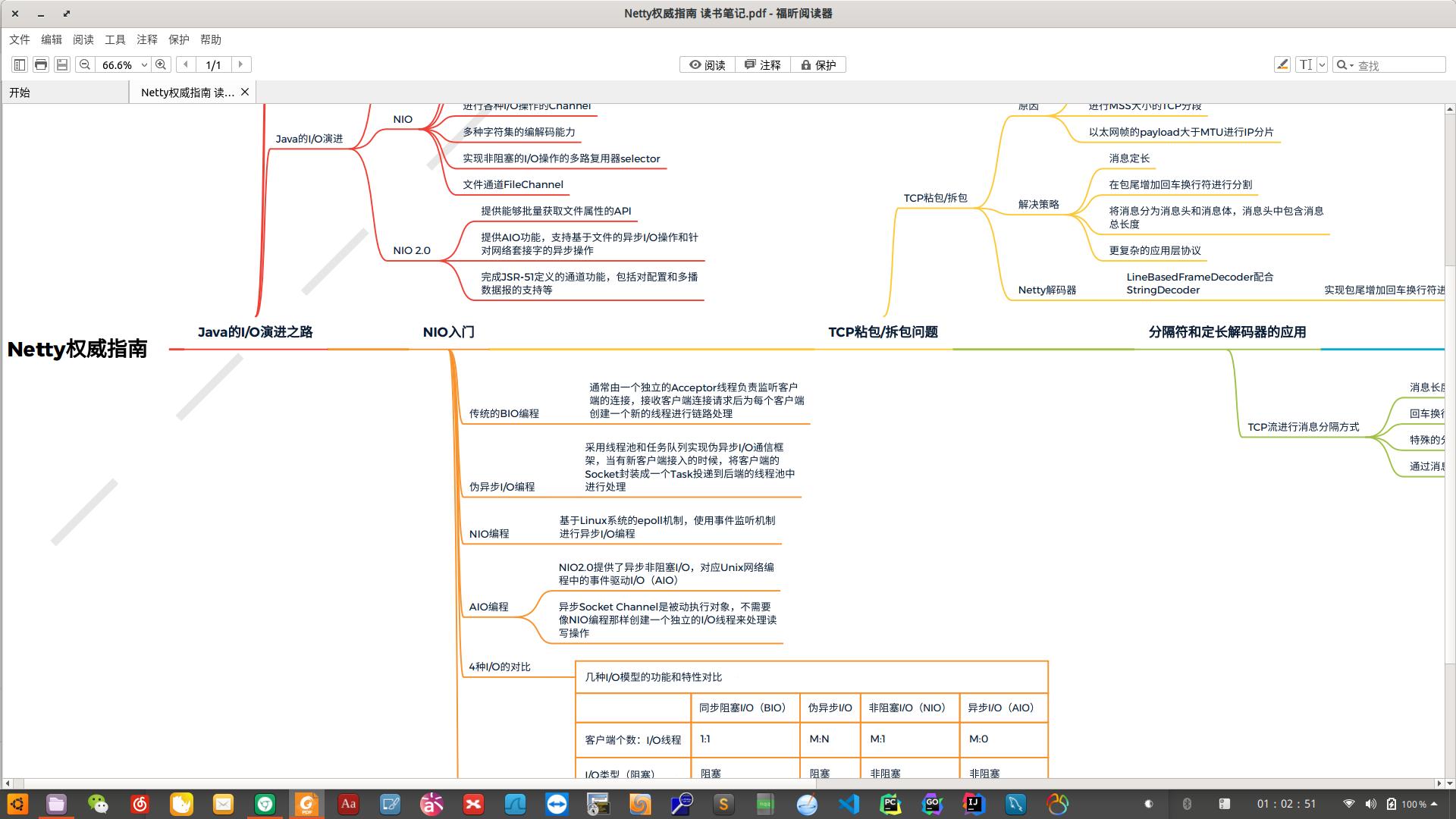
Task: Open the Foxit PDF reader taskbar icon
Action: [306, 804]
